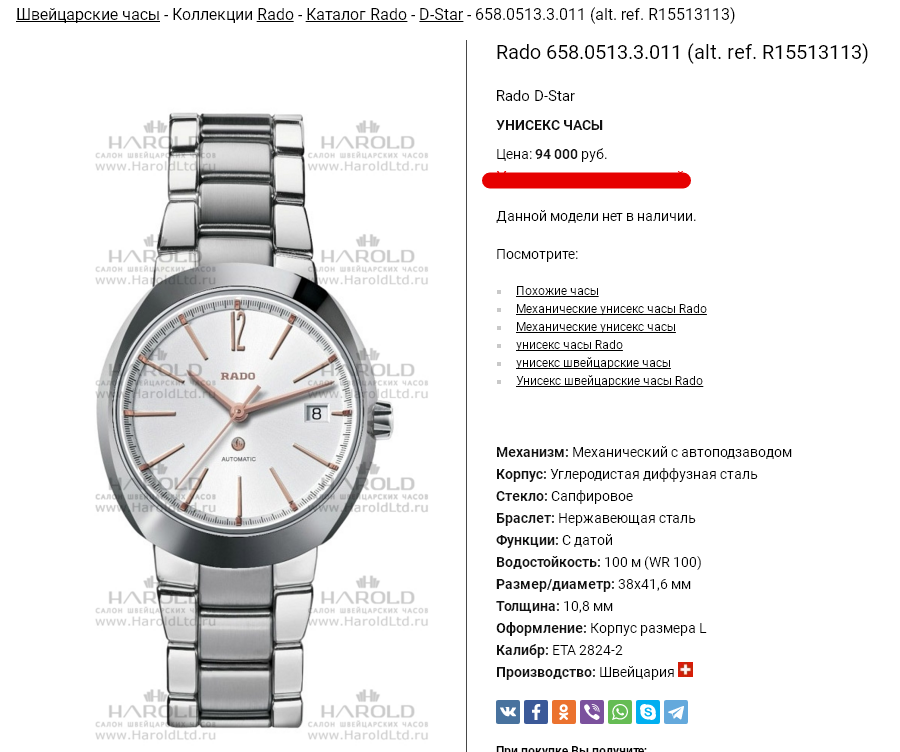900x752 pixels.
Task: Share via the Viber icon
Action: click(x=592, y=712)
